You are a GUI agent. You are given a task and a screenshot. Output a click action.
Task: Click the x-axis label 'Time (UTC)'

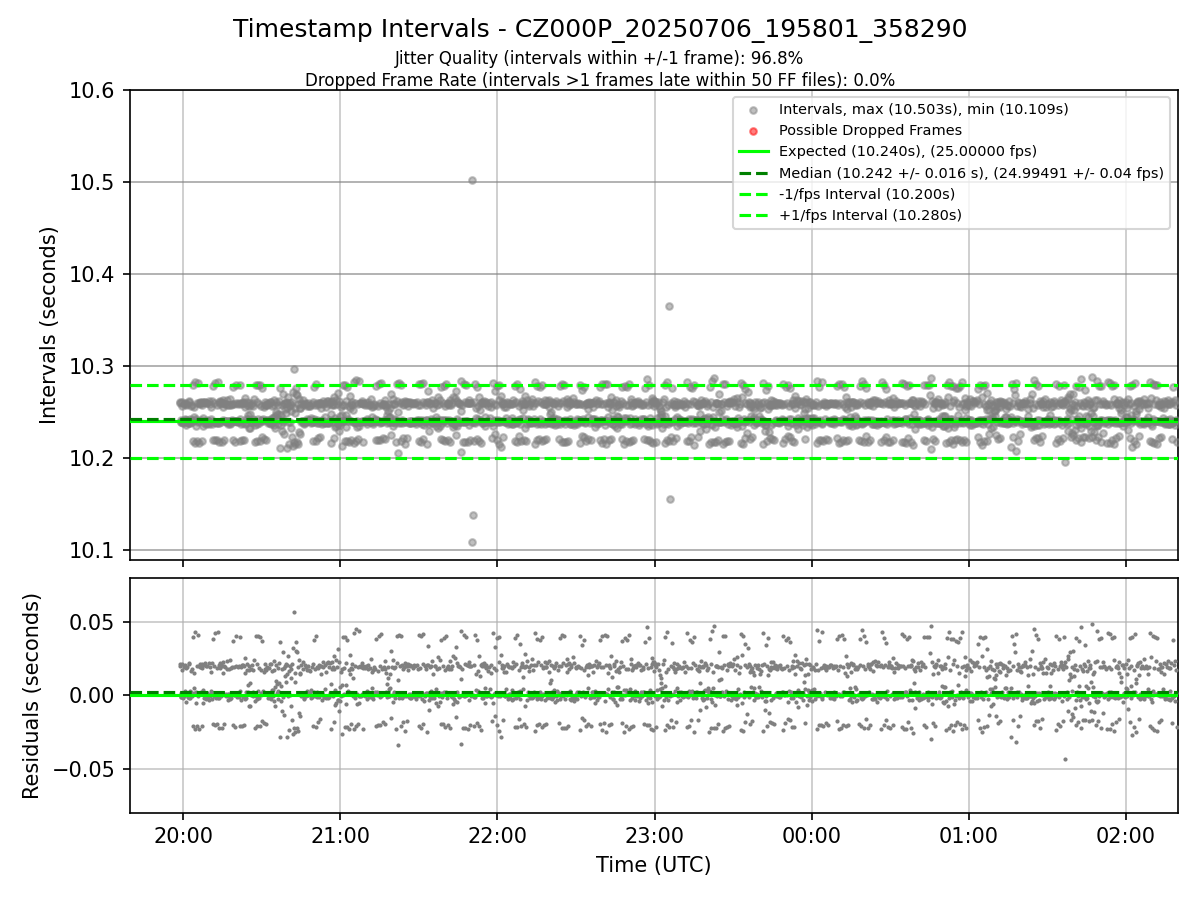653,865
